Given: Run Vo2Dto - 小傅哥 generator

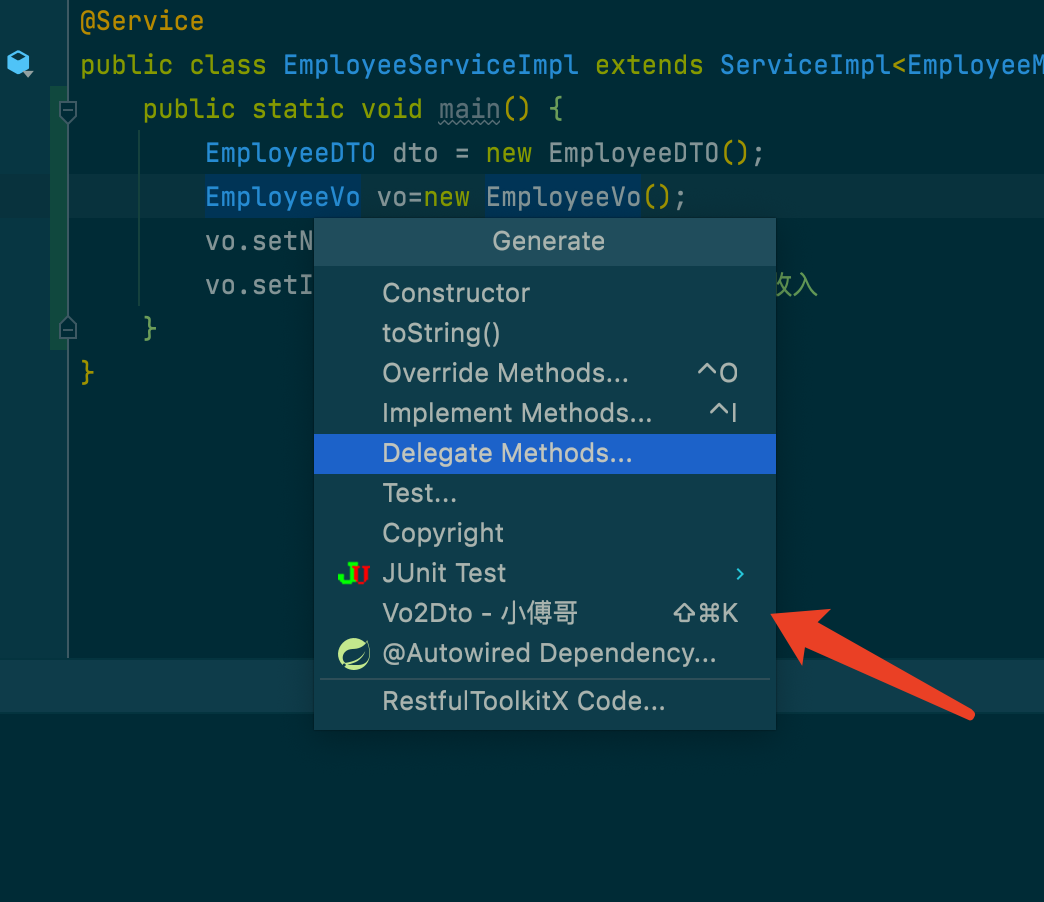Looking at the screenshot, I should click(480, 613).
